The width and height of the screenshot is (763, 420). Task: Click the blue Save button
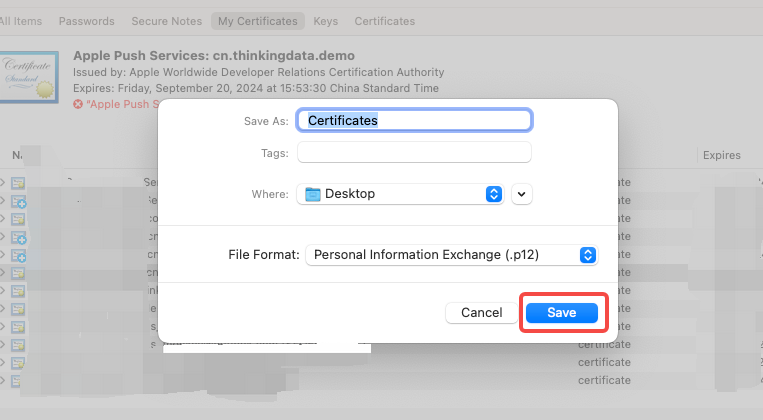[562, 312]
